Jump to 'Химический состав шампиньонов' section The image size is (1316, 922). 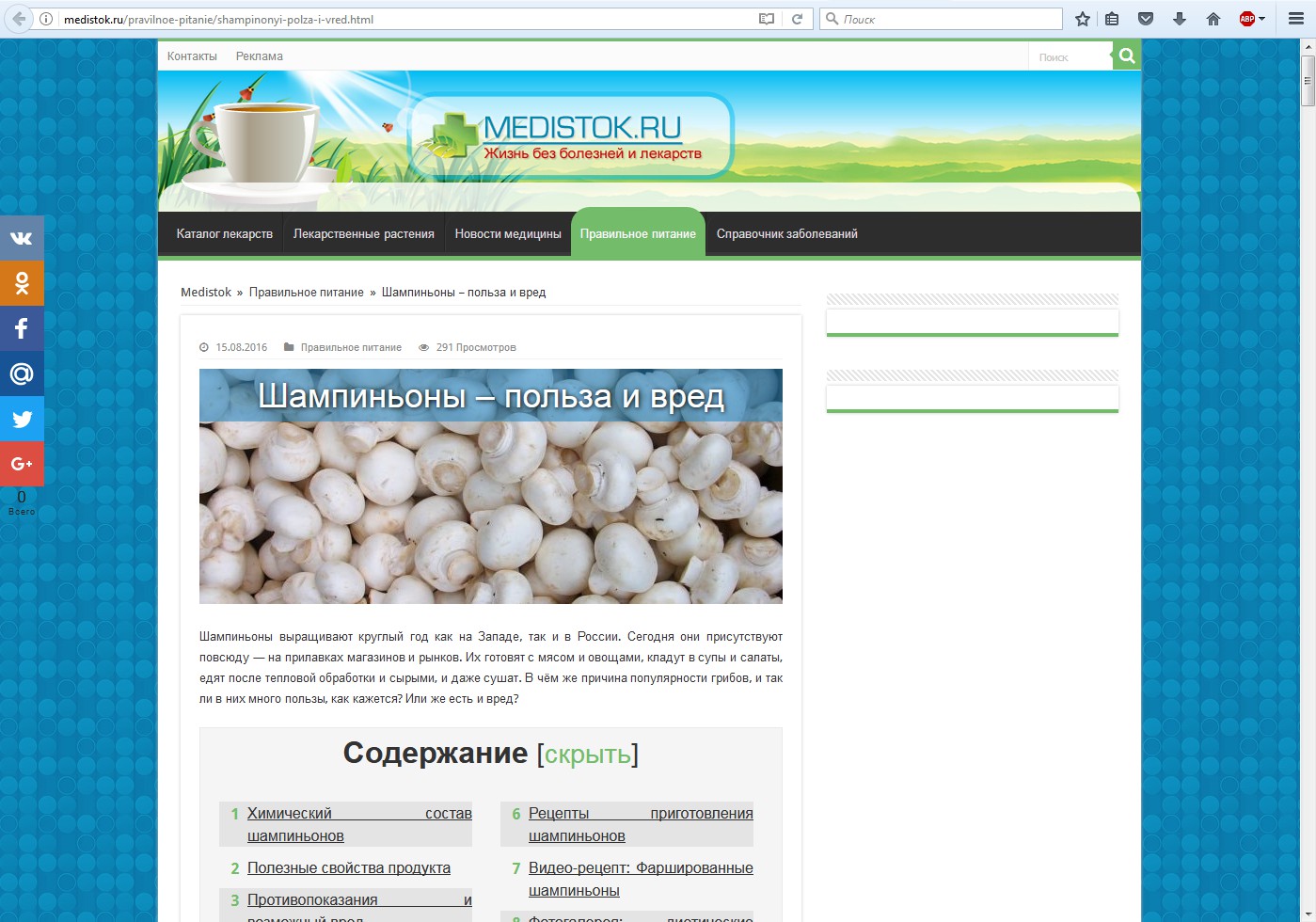pos(359,825)
